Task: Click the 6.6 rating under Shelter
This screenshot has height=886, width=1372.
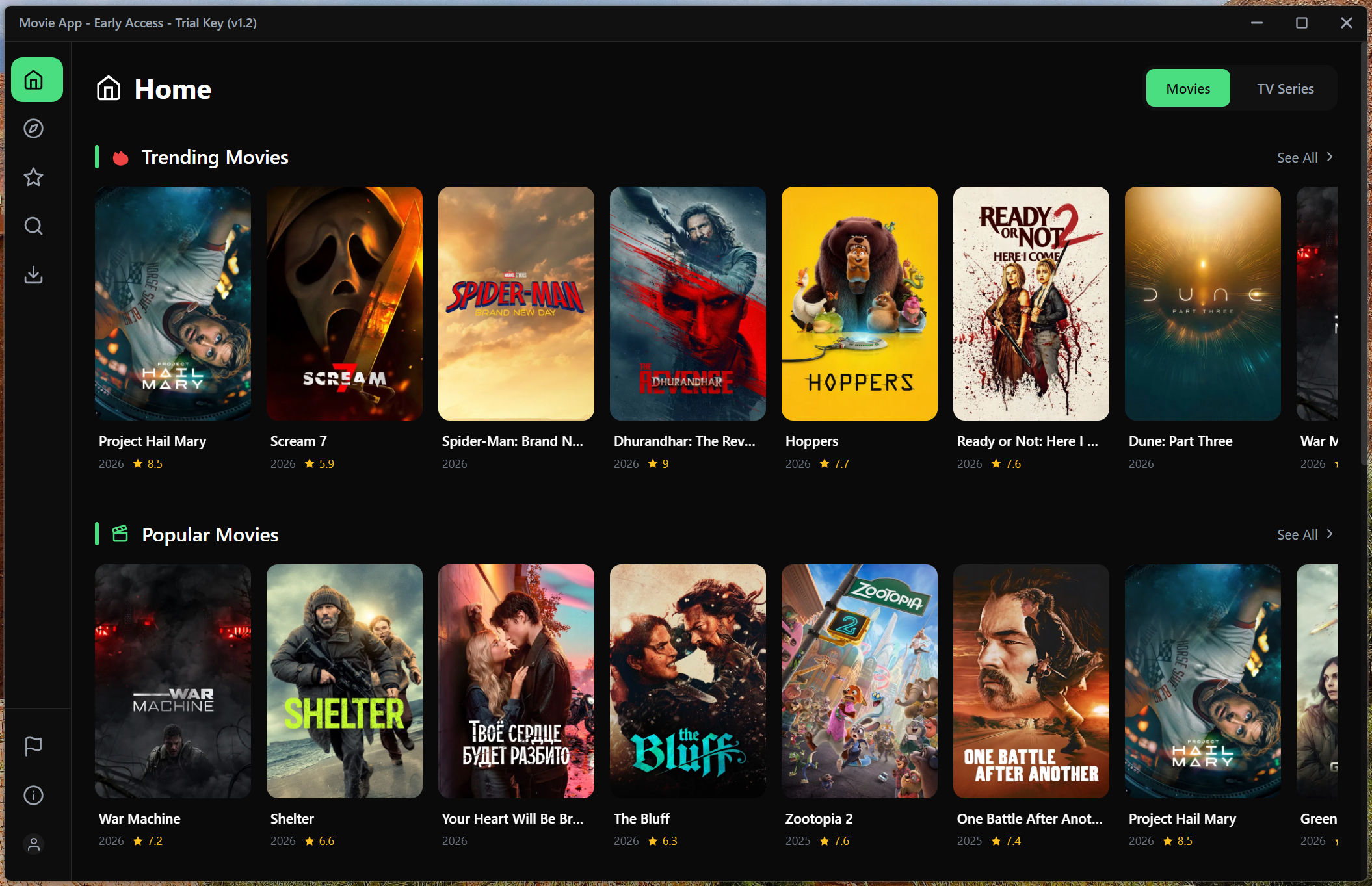Action: point(319,840)
